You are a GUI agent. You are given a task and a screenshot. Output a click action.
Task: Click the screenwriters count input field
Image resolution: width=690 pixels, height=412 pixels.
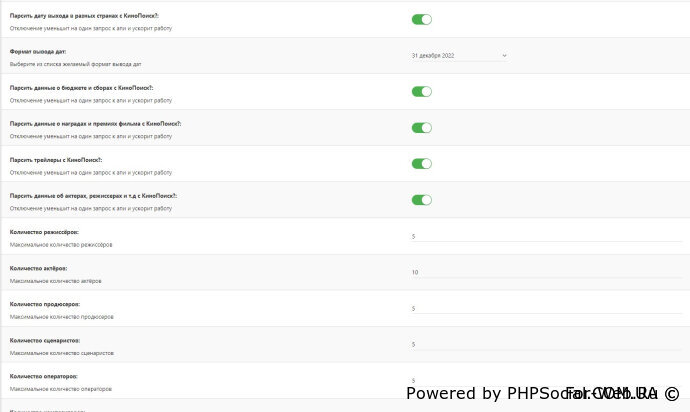coord(545,344)
